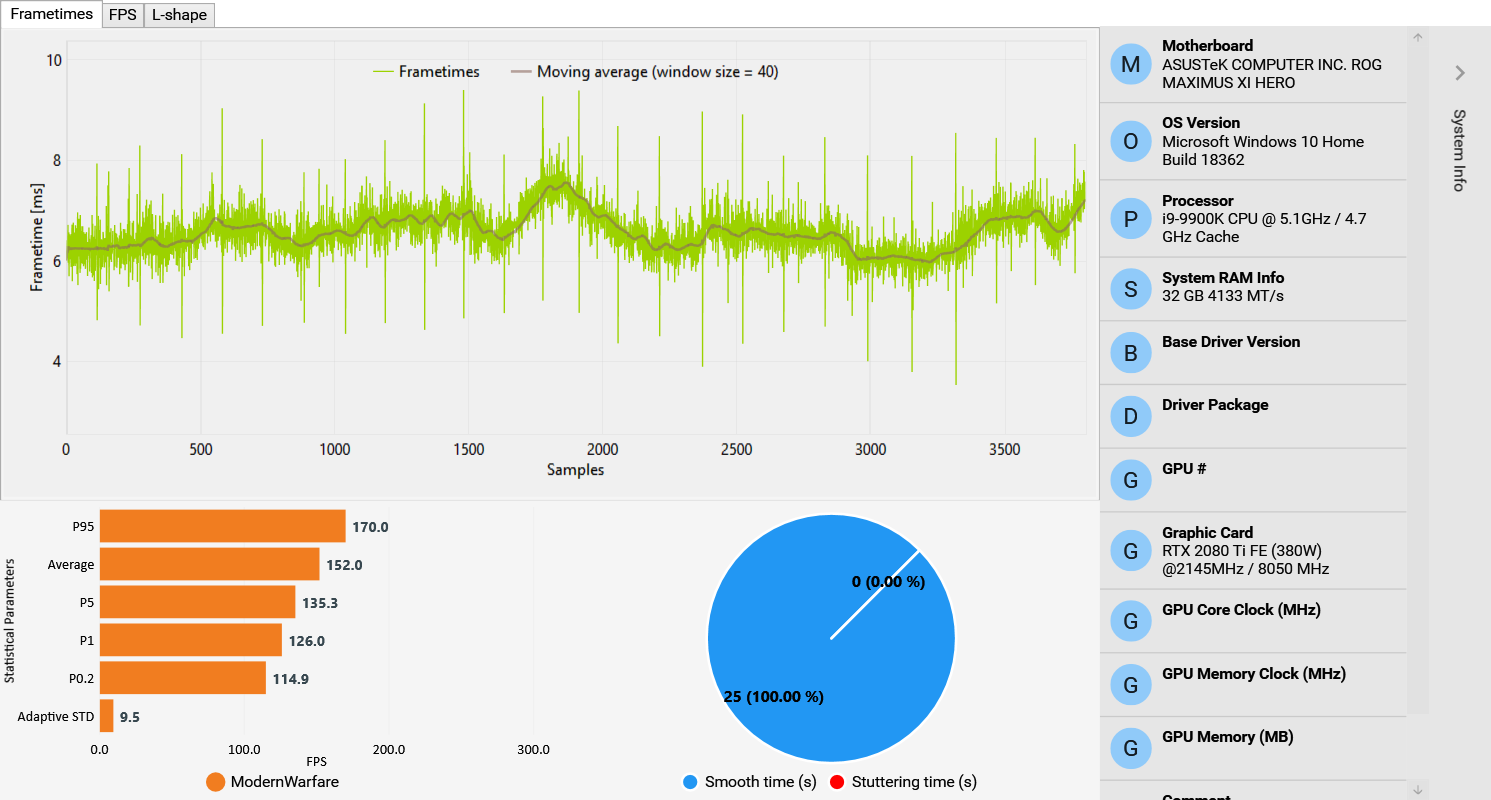Click the 135.3 P5 value label
The width and height of the screenshot is (1491, 800).
(x=320, y=603)
